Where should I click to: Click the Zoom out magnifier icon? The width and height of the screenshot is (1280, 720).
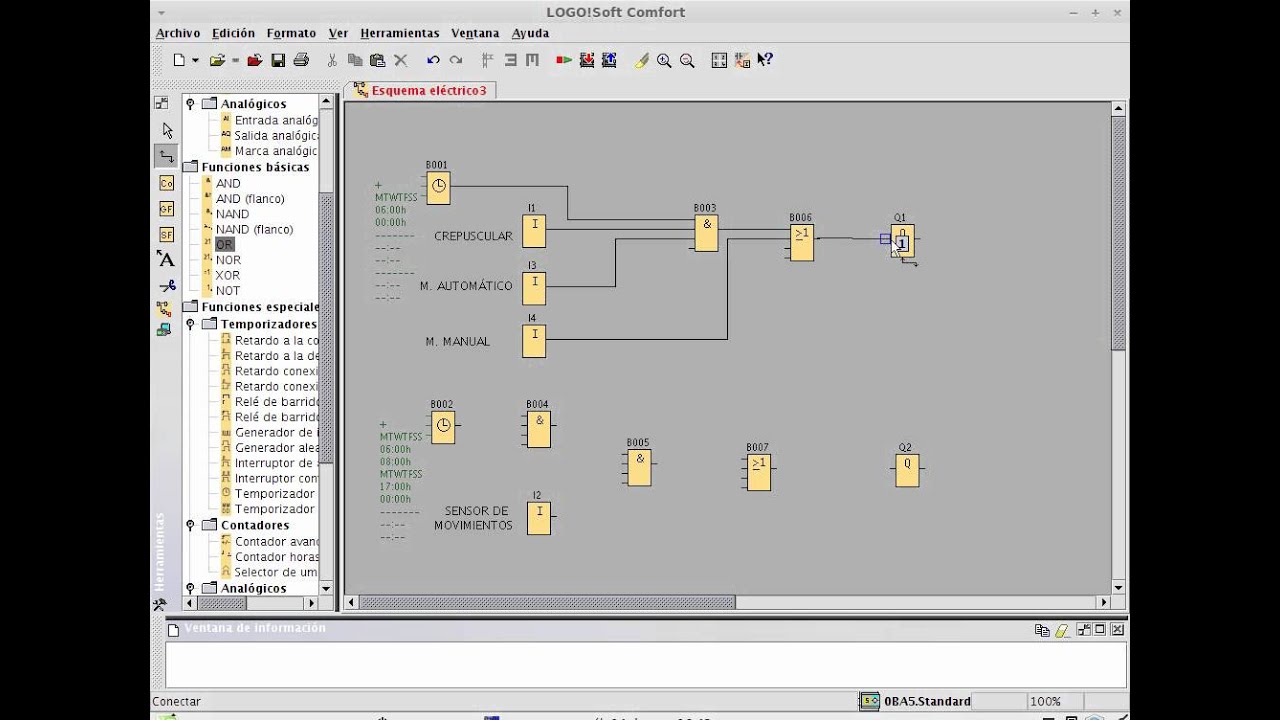[x=687, y=61]
